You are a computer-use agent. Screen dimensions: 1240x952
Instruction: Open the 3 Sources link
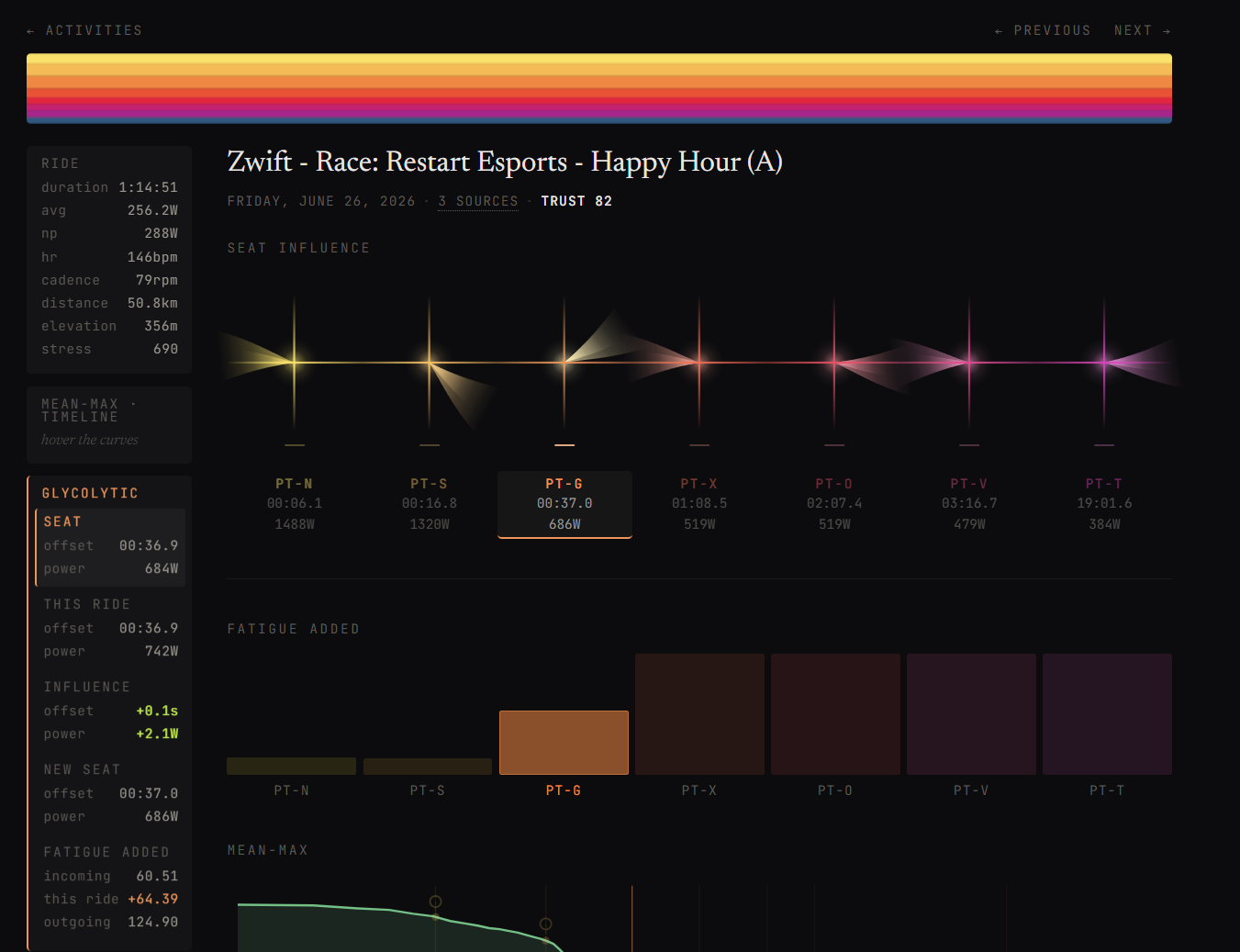(x=478, y=201)
